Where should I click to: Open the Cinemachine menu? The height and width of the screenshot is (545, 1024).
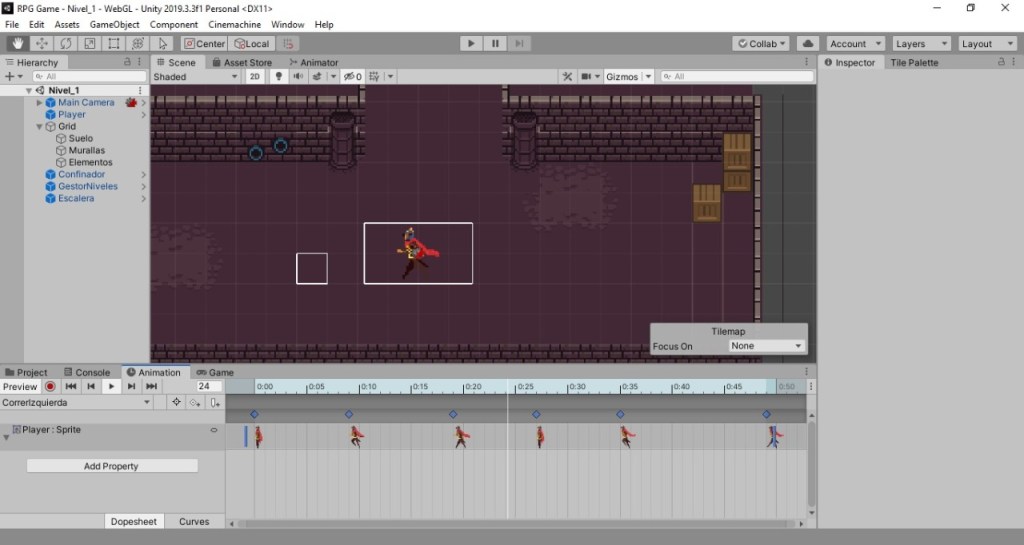[234, 24]
